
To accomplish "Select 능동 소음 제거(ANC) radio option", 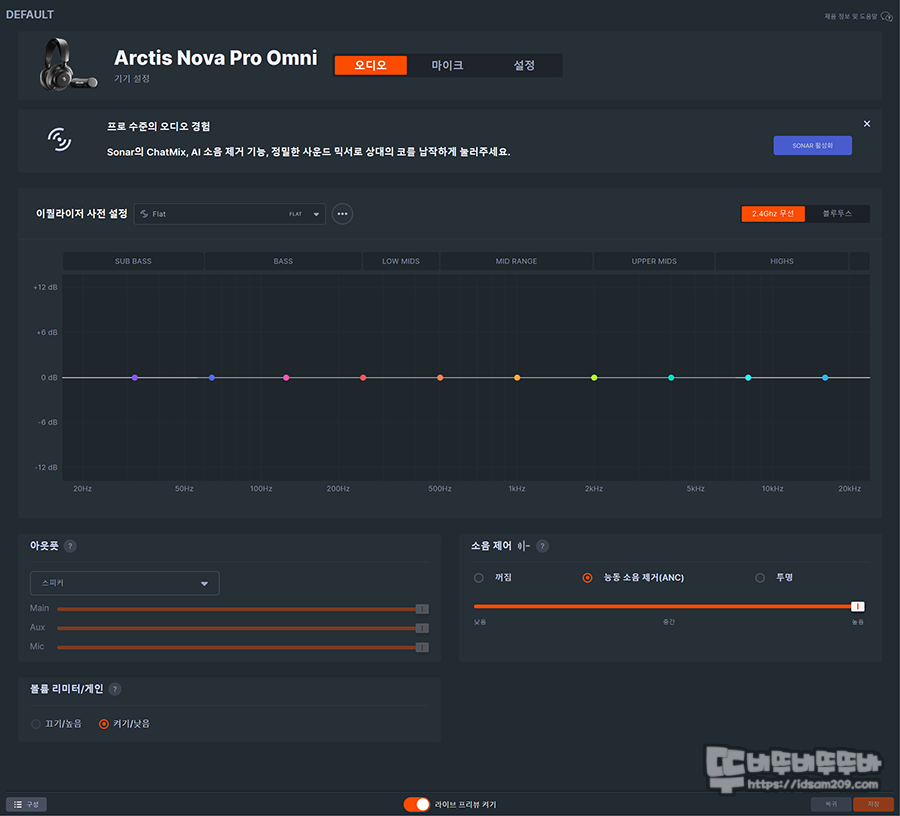I will [x=587, y=578].
